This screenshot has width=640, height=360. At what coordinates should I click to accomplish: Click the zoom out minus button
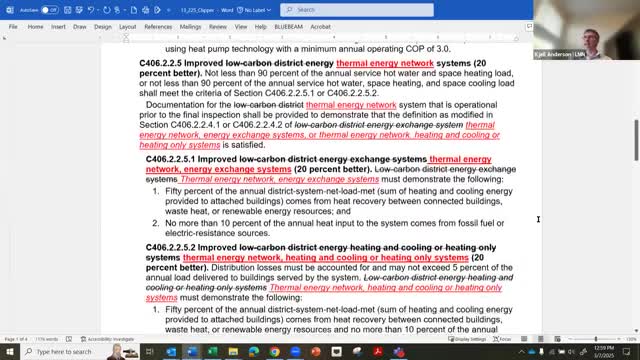[570, 339]
